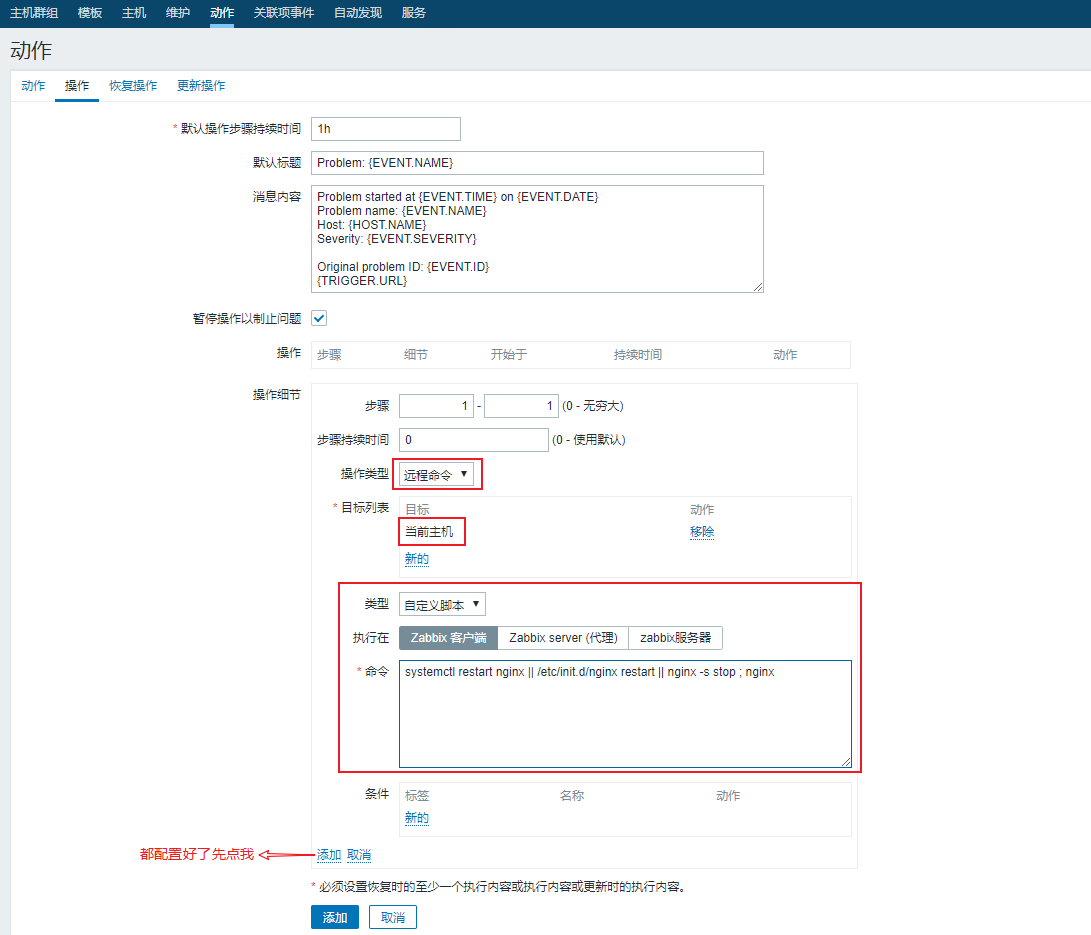Image resolution: width=1091 pixels, height=935 pixels.
Task: Toggle the 暂停操作以制止问题 checkbox
Action: tap(320, 318)
